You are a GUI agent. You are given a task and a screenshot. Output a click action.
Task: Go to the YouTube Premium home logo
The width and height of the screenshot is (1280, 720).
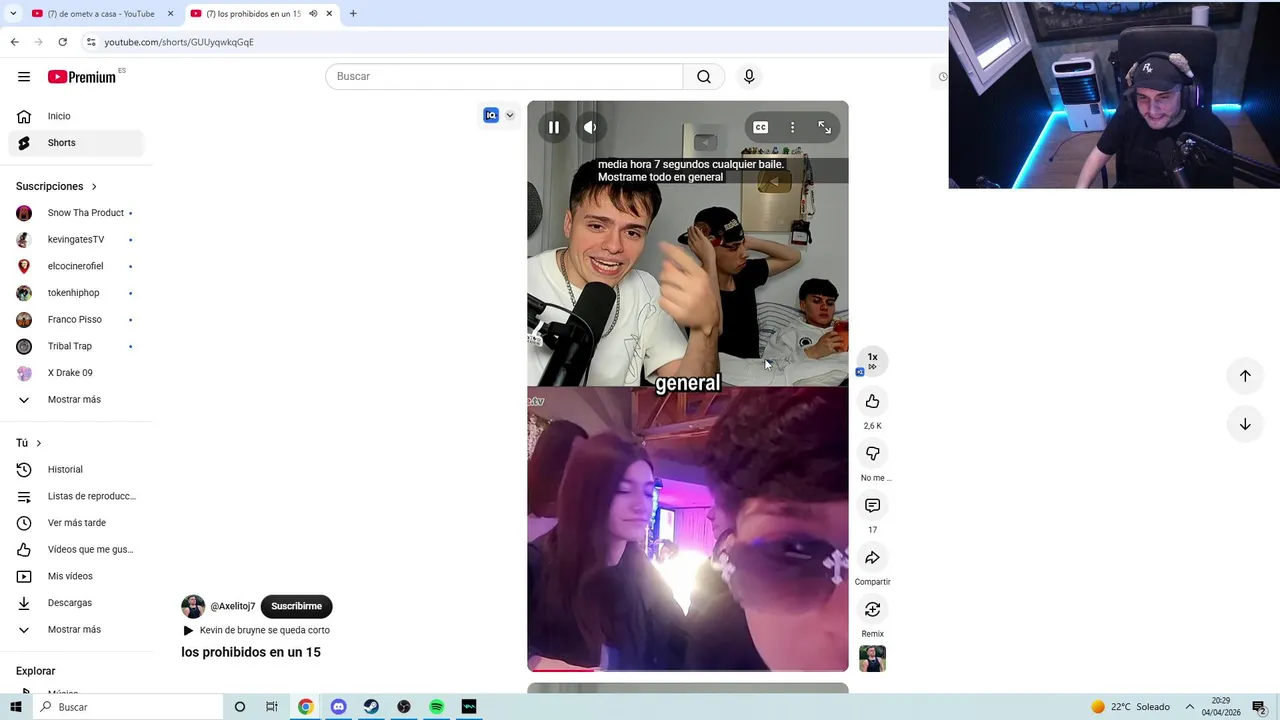(84, 77)
